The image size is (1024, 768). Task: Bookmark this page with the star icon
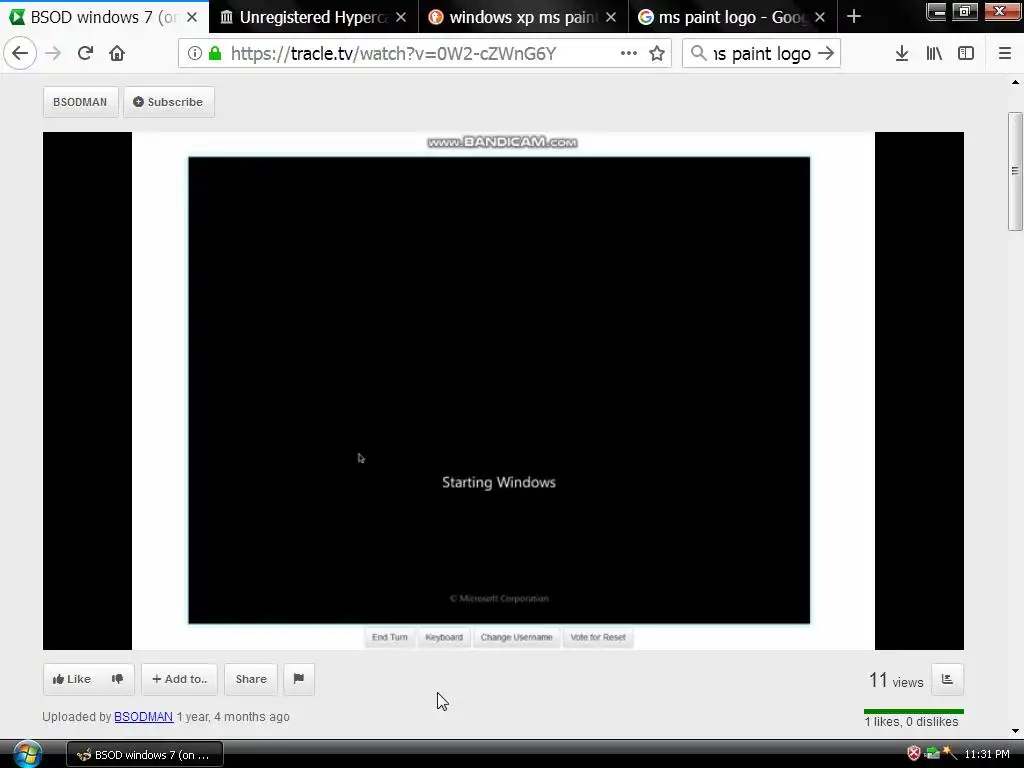coord(657,54)
